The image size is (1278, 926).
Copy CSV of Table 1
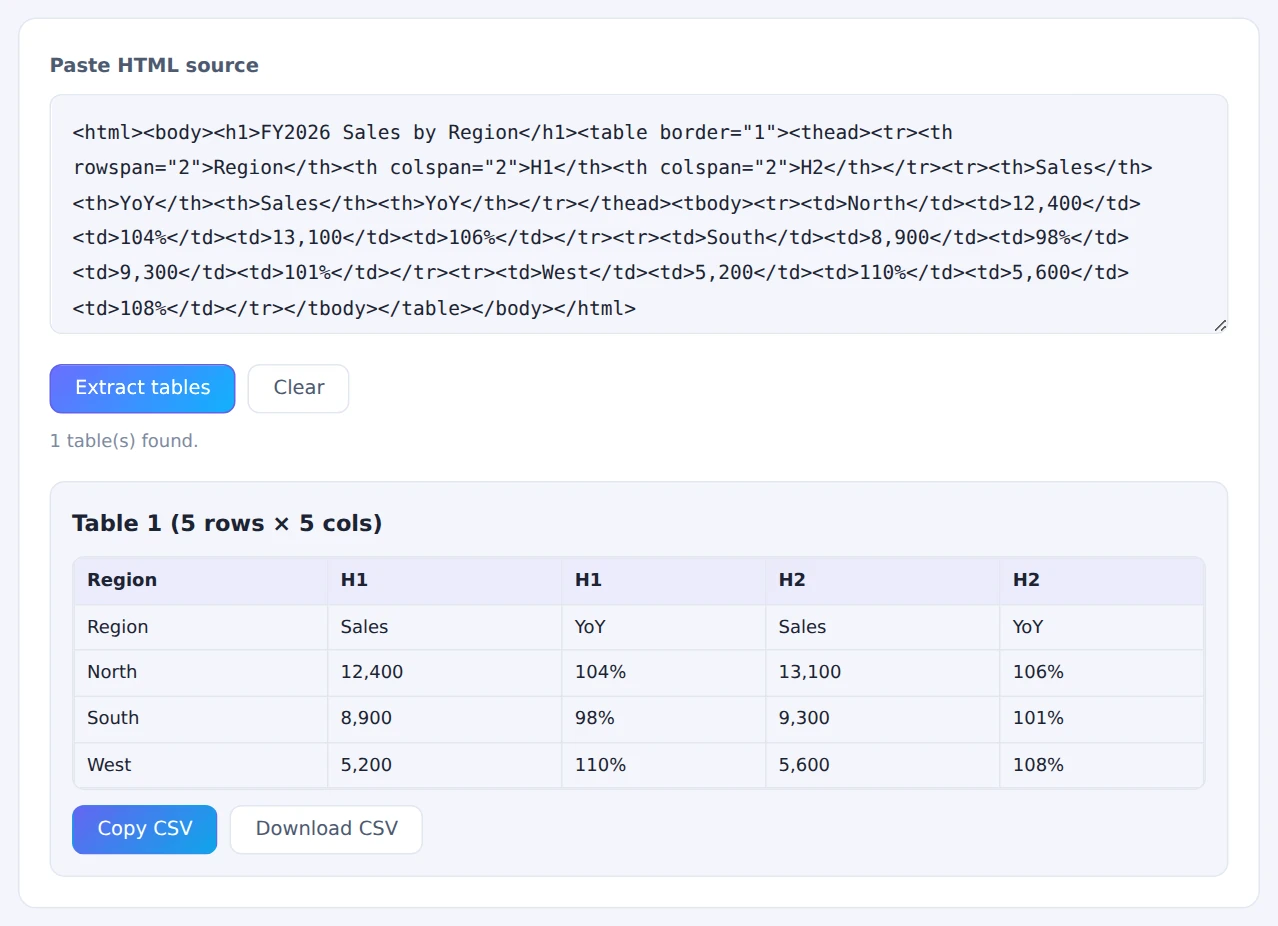point(144,829)
